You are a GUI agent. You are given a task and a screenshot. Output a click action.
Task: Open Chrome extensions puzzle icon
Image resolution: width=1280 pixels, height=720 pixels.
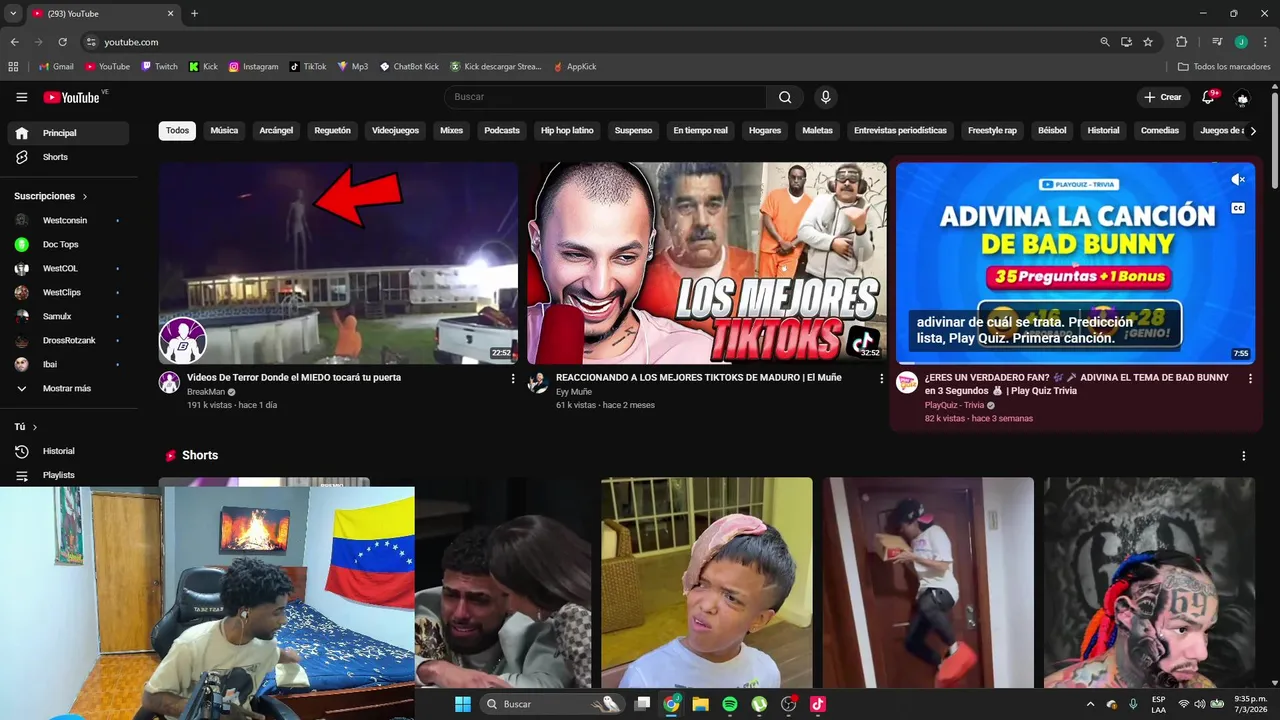(1181, 42)
